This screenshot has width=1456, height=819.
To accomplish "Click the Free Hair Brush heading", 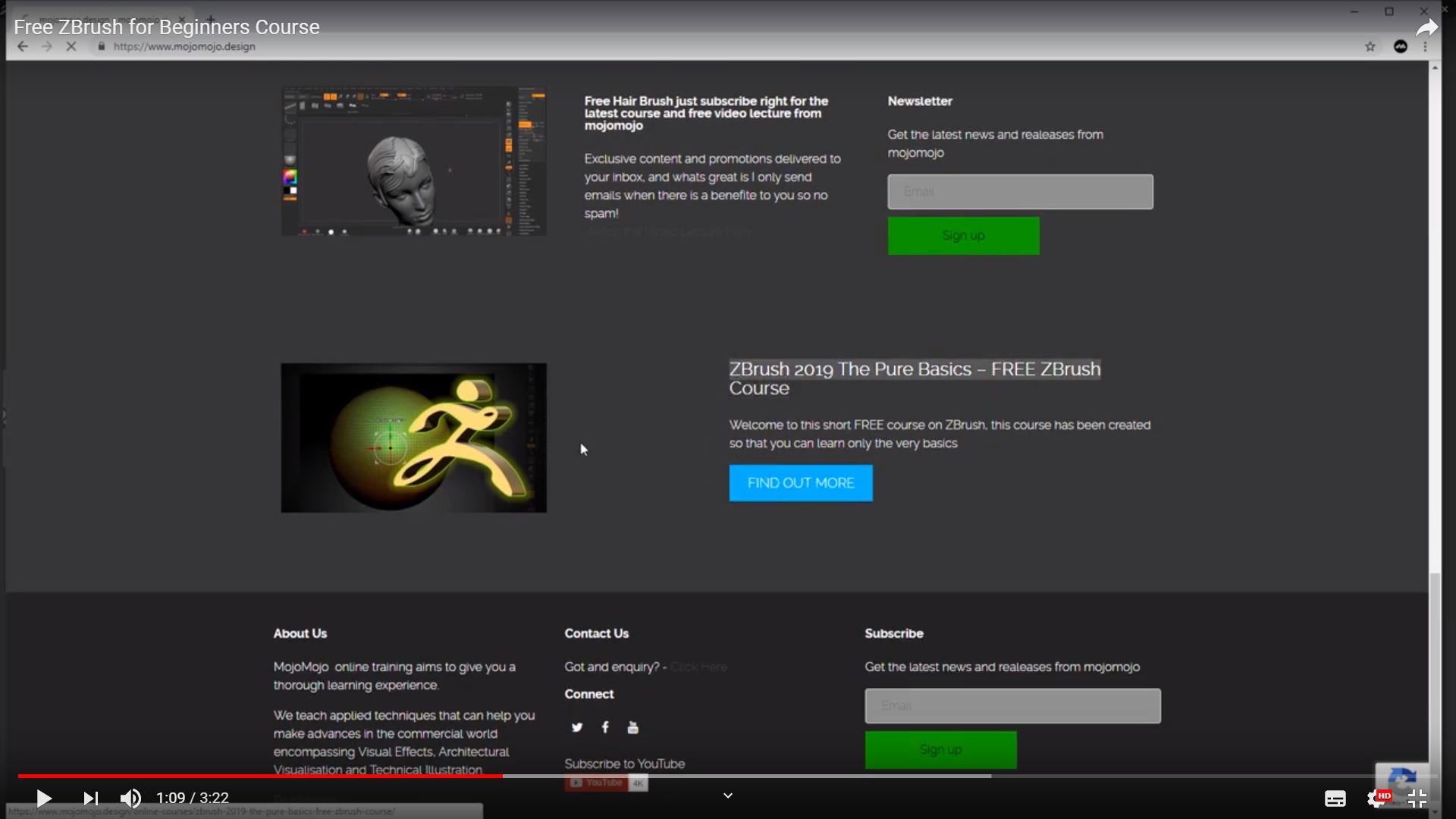I will (x=706, y=113).
